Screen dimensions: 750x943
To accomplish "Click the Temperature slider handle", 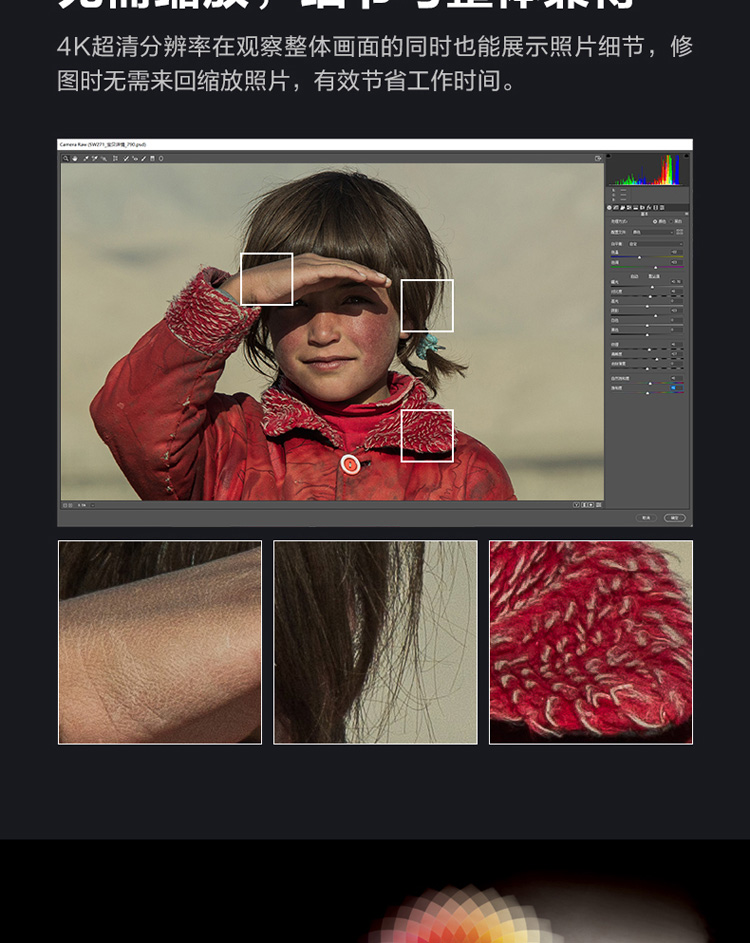I will pos(639,257).
